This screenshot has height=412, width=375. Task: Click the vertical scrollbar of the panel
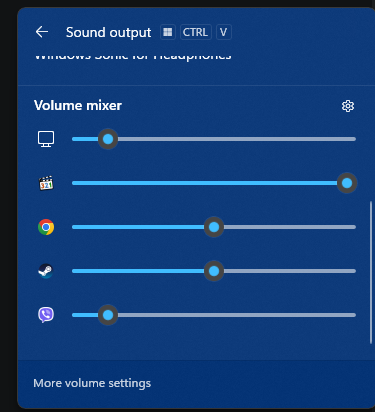[371, 272]
